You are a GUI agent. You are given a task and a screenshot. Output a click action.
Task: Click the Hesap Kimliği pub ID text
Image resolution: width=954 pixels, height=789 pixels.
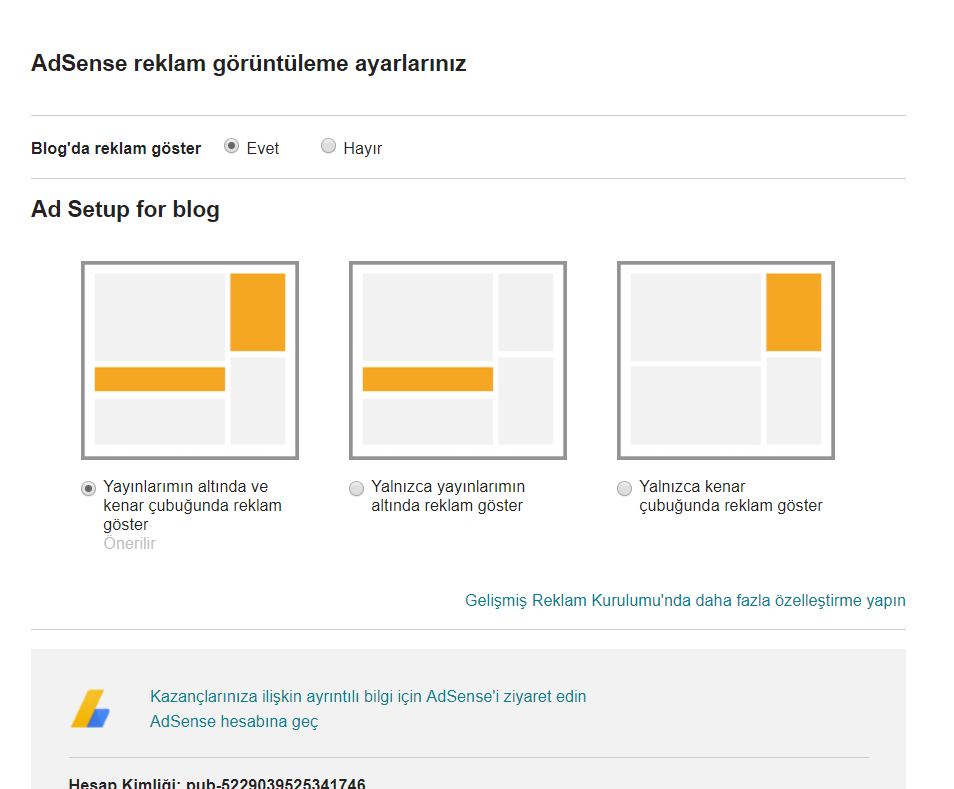click(x=217, y=783)
